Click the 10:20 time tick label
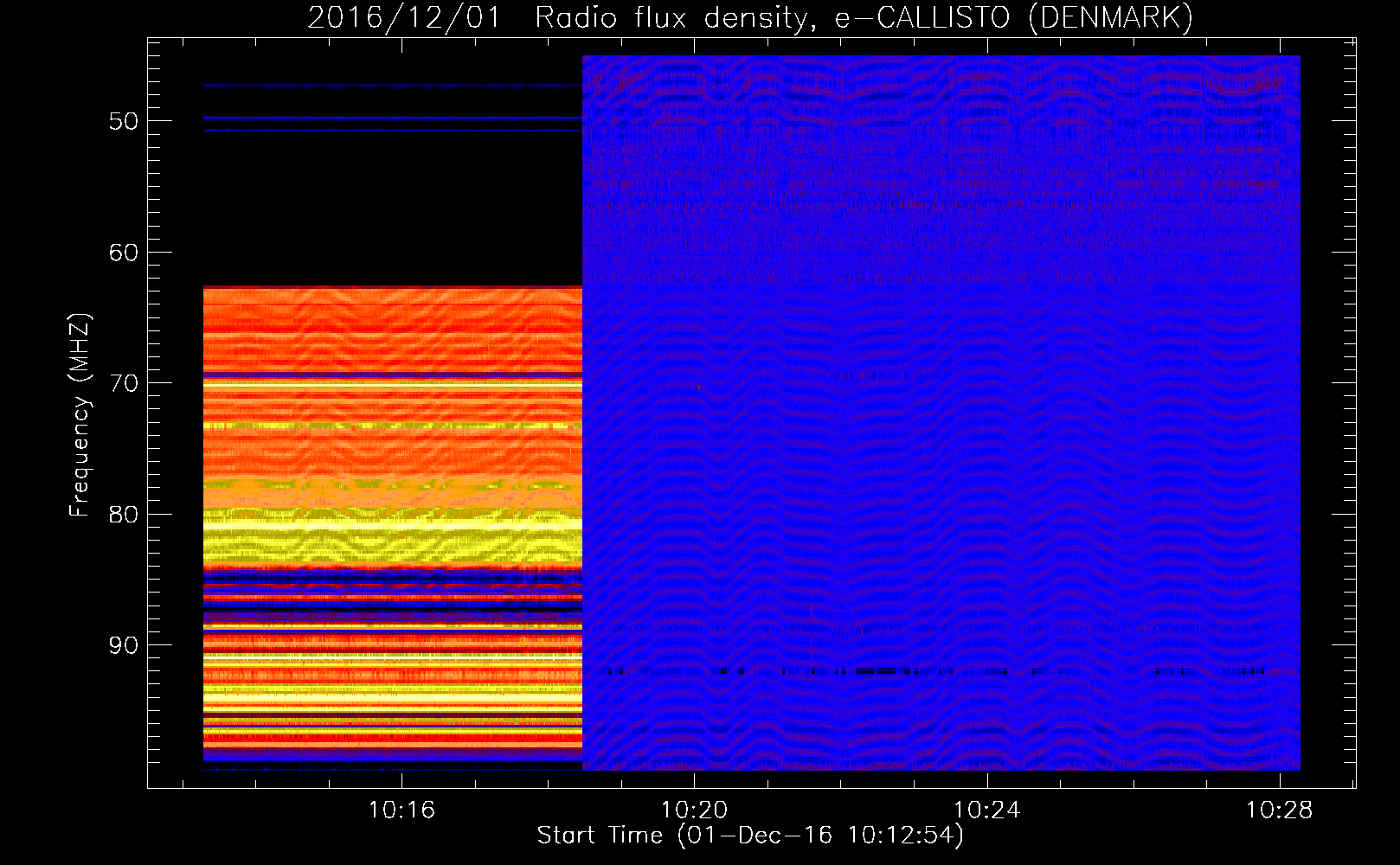Viewport: 1400px width, 865px height. tap(694, 811)
